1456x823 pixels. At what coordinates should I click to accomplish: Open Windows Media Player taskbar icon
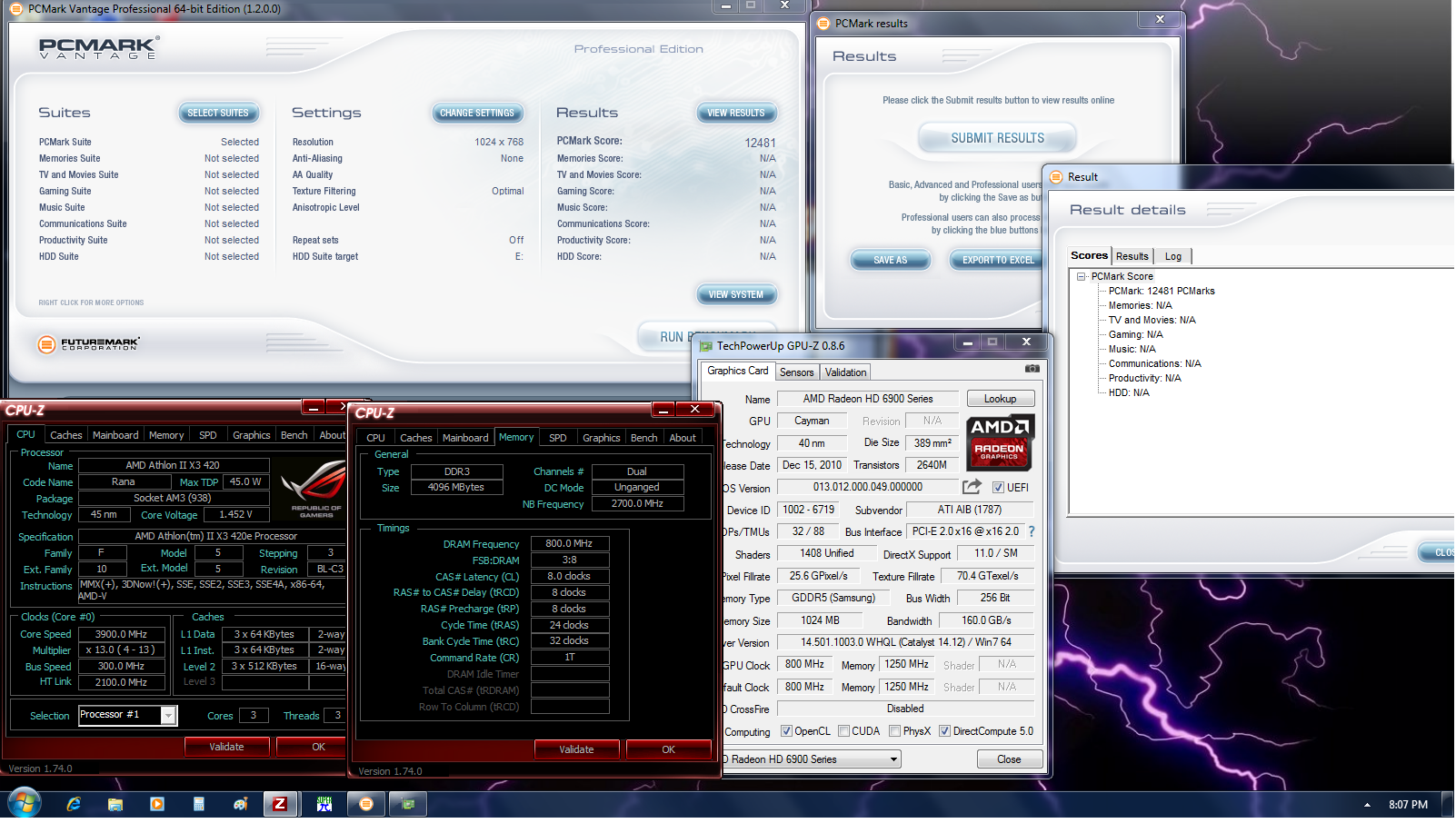[x=157, y=804]
